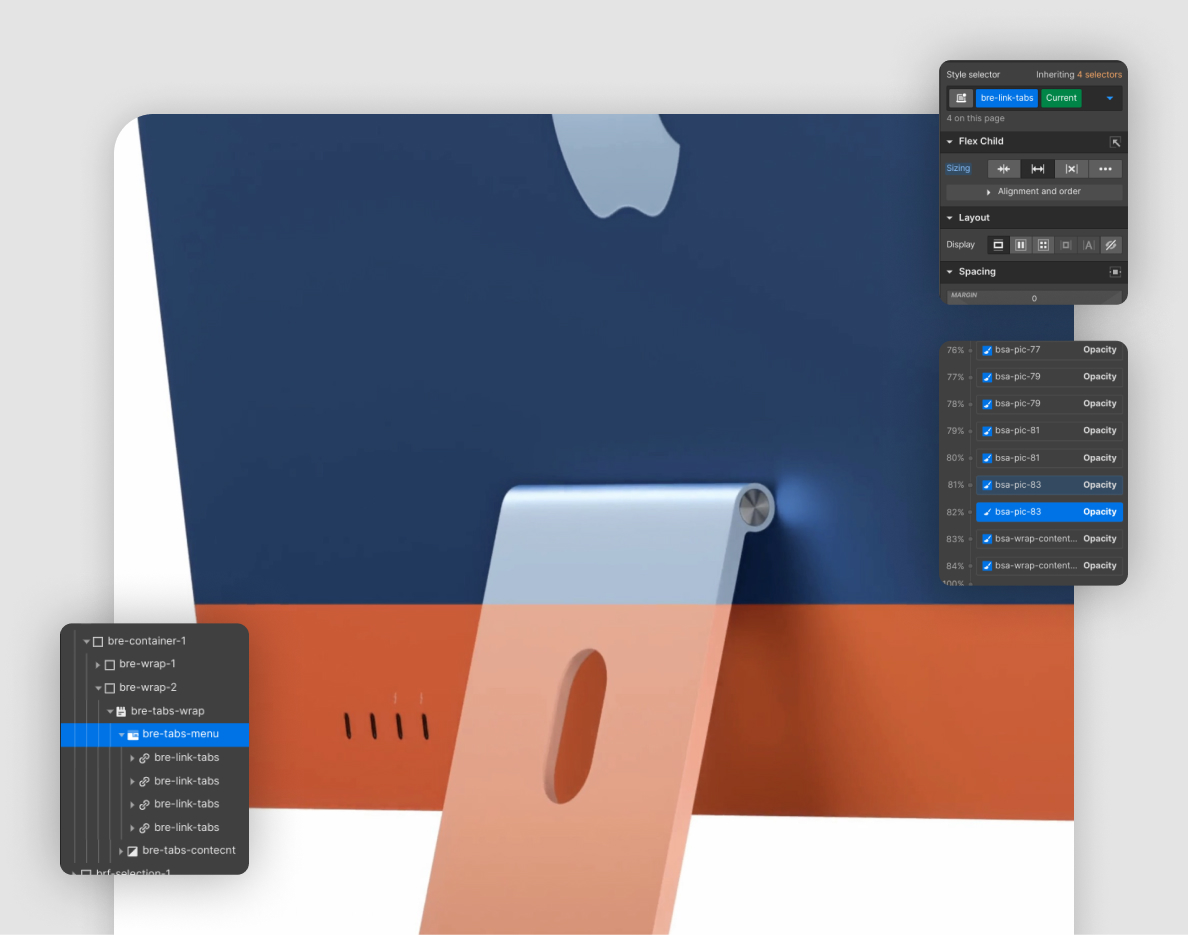Set display to flex
The width and height of the screenshot is (1189, 935).
click(1021, 245)
